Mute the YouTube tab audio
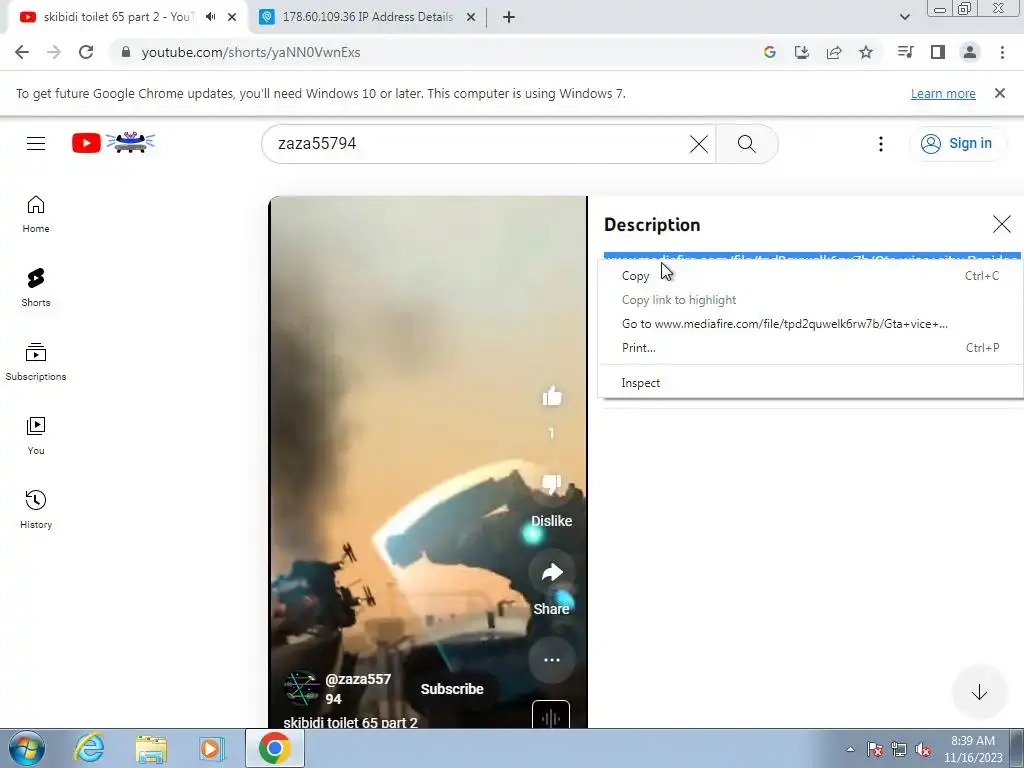Viewport: 1024px width, 768px height. click(x=210, y=17)
